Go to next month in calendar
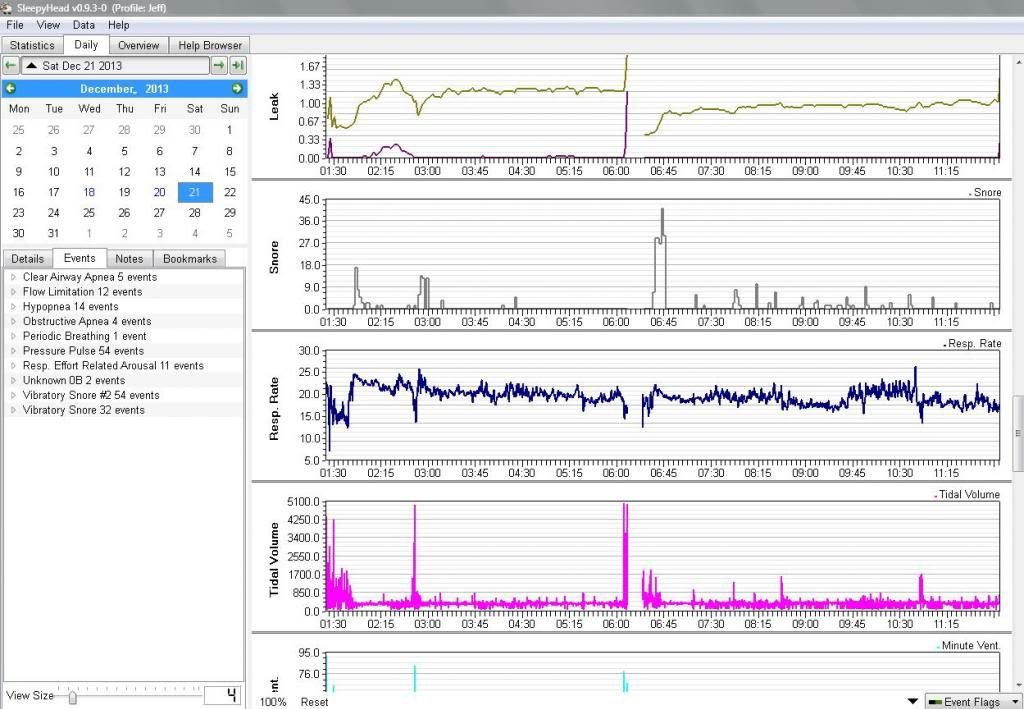Viewport: 1024px width, 709px height. [x=237, y=88]
